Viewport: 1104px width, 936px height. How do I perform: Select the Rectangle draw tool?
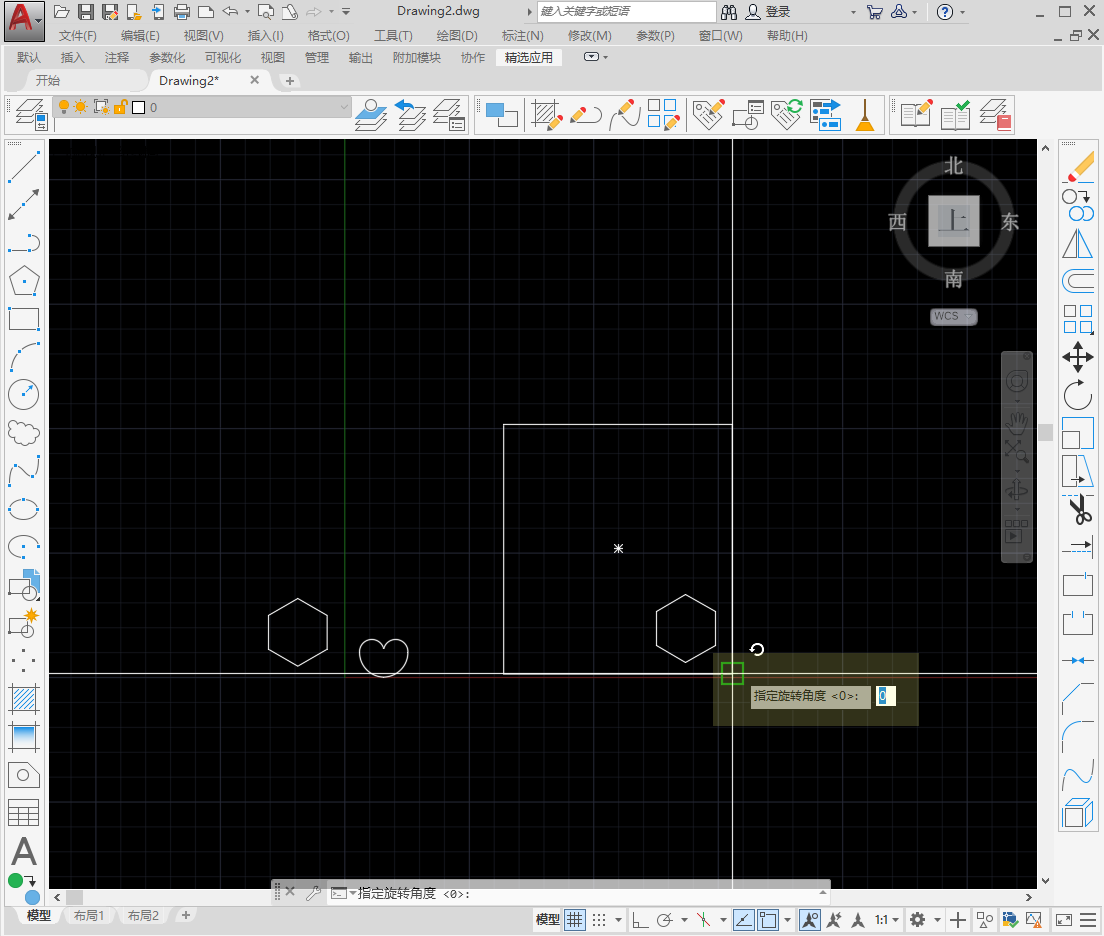(23, 319)
